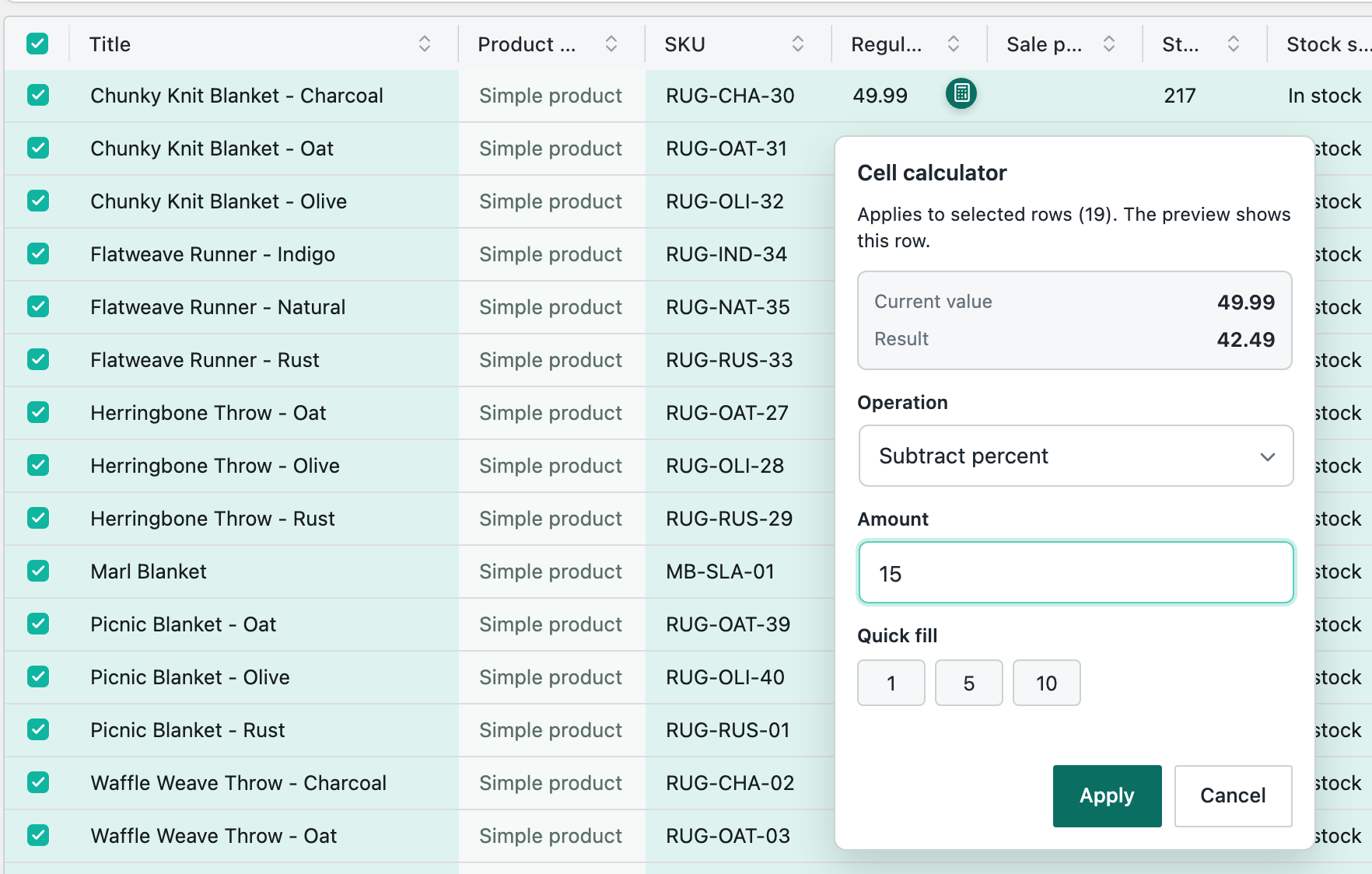The height and width of the screenshot is (874, 1372).
Task: Quick fill the amount with 10
Action: (x=1047, y=683)
